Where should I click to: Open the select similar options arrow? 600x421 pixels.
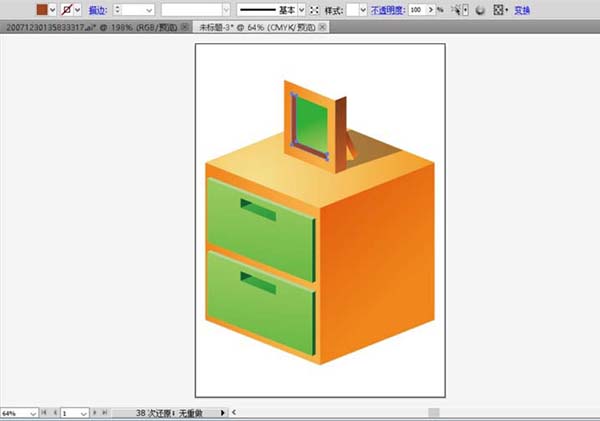coord(466,10)
